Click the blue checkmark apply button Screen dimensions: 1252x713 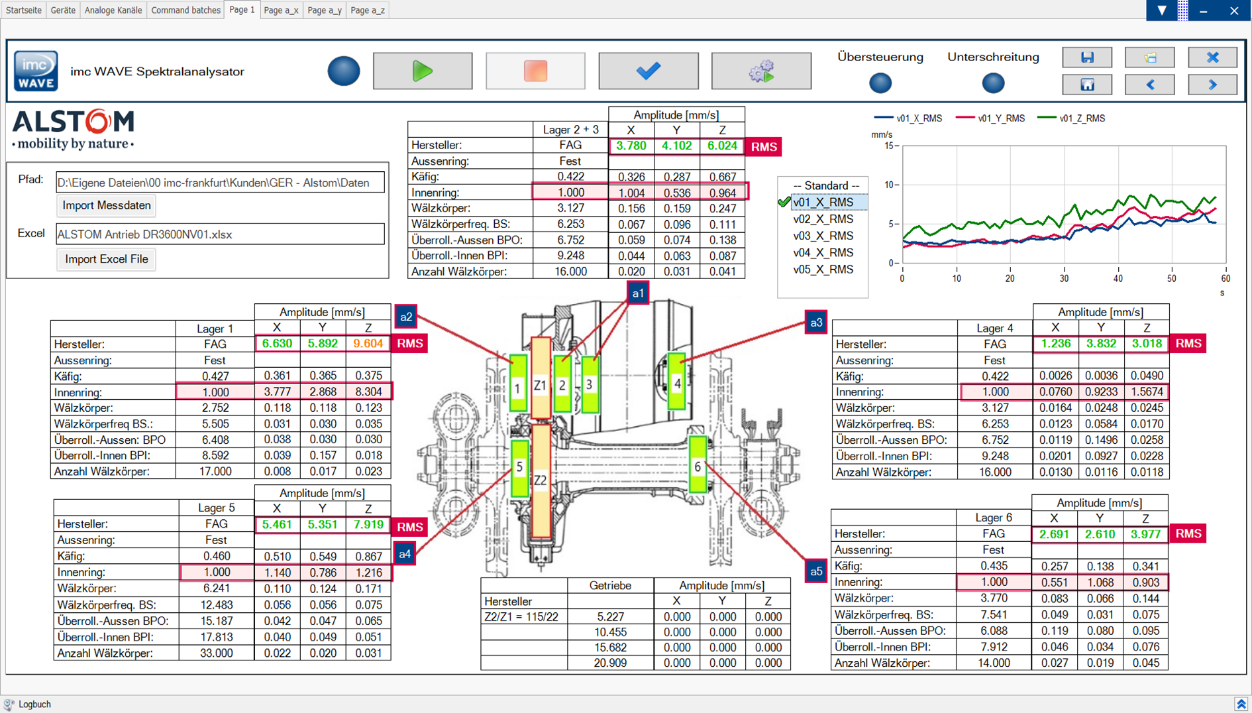[648, 71]
